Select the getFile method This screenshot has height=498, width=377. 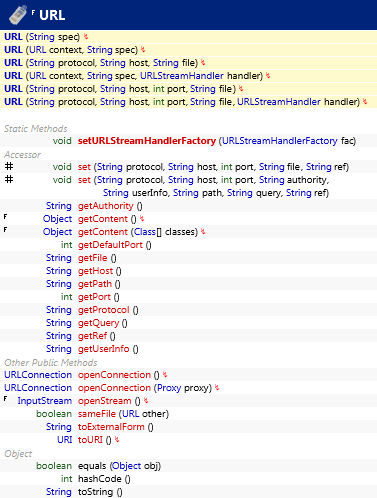coord(93,258)
